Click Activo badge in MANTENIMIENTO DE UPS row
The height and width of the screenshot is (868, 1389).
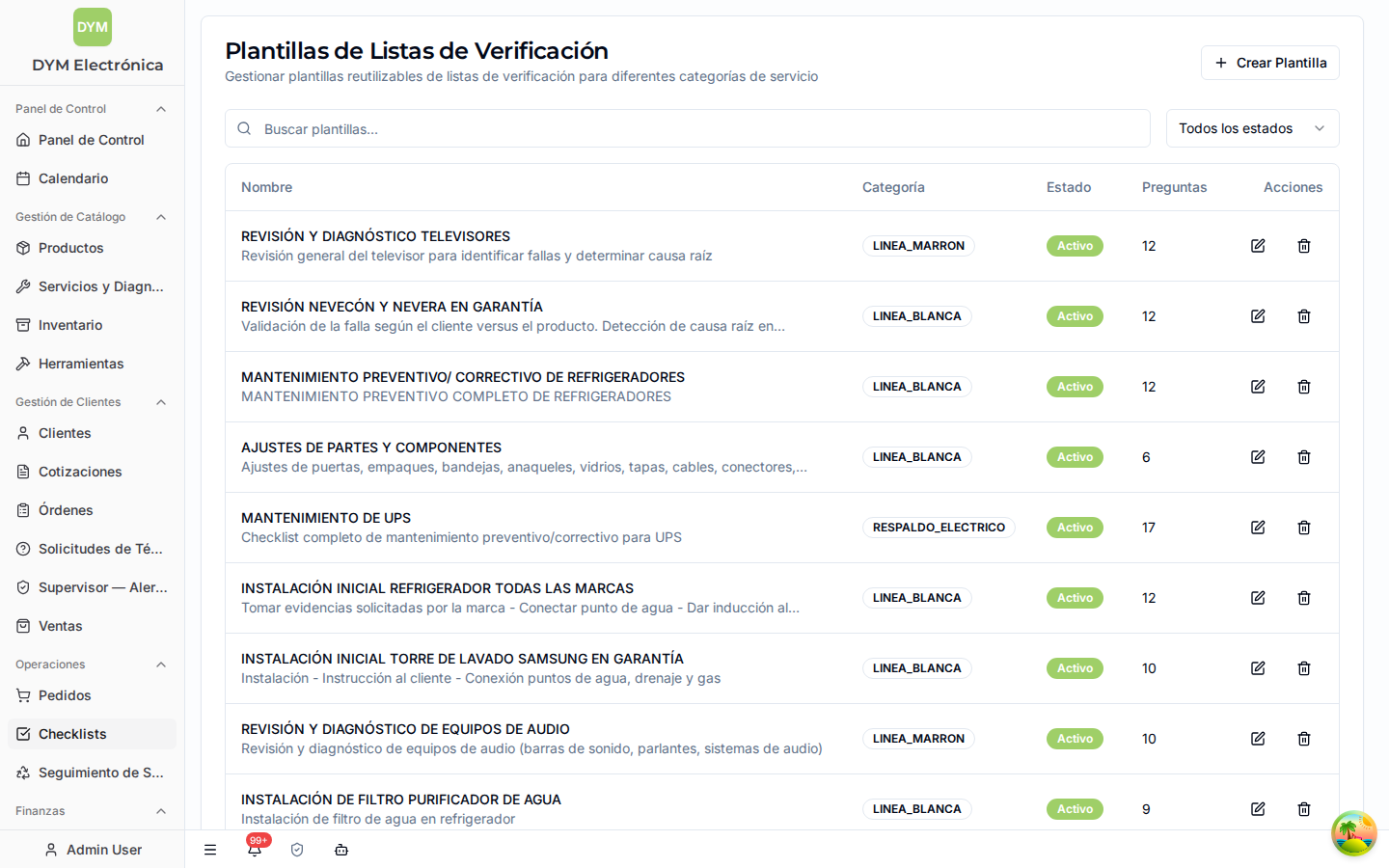point(1075,528)
